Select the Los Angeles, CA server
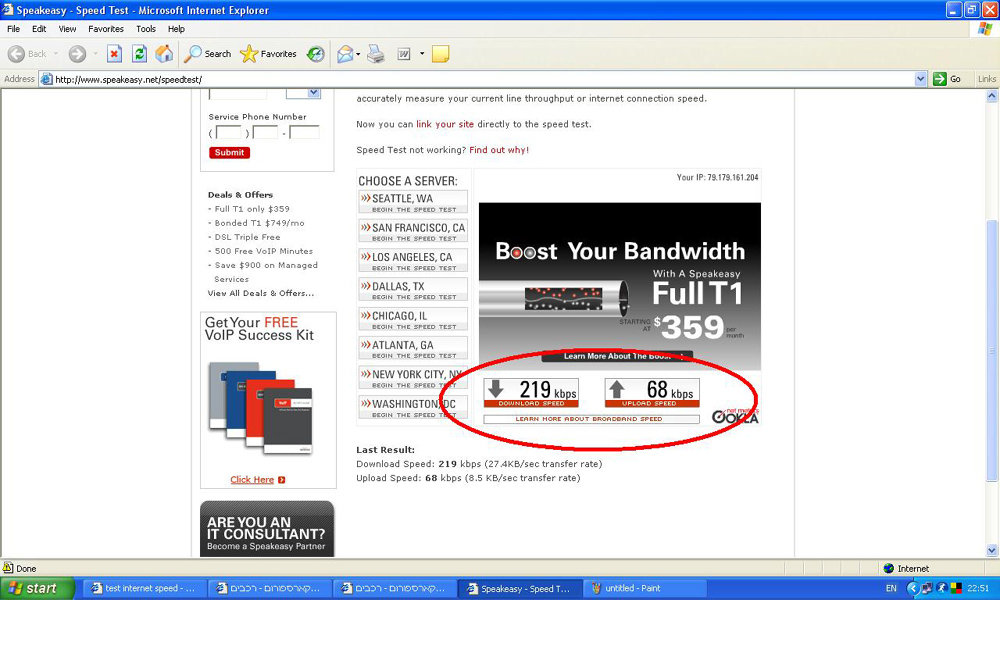This screenshot has width=1000, height=660. pos(413,260)
